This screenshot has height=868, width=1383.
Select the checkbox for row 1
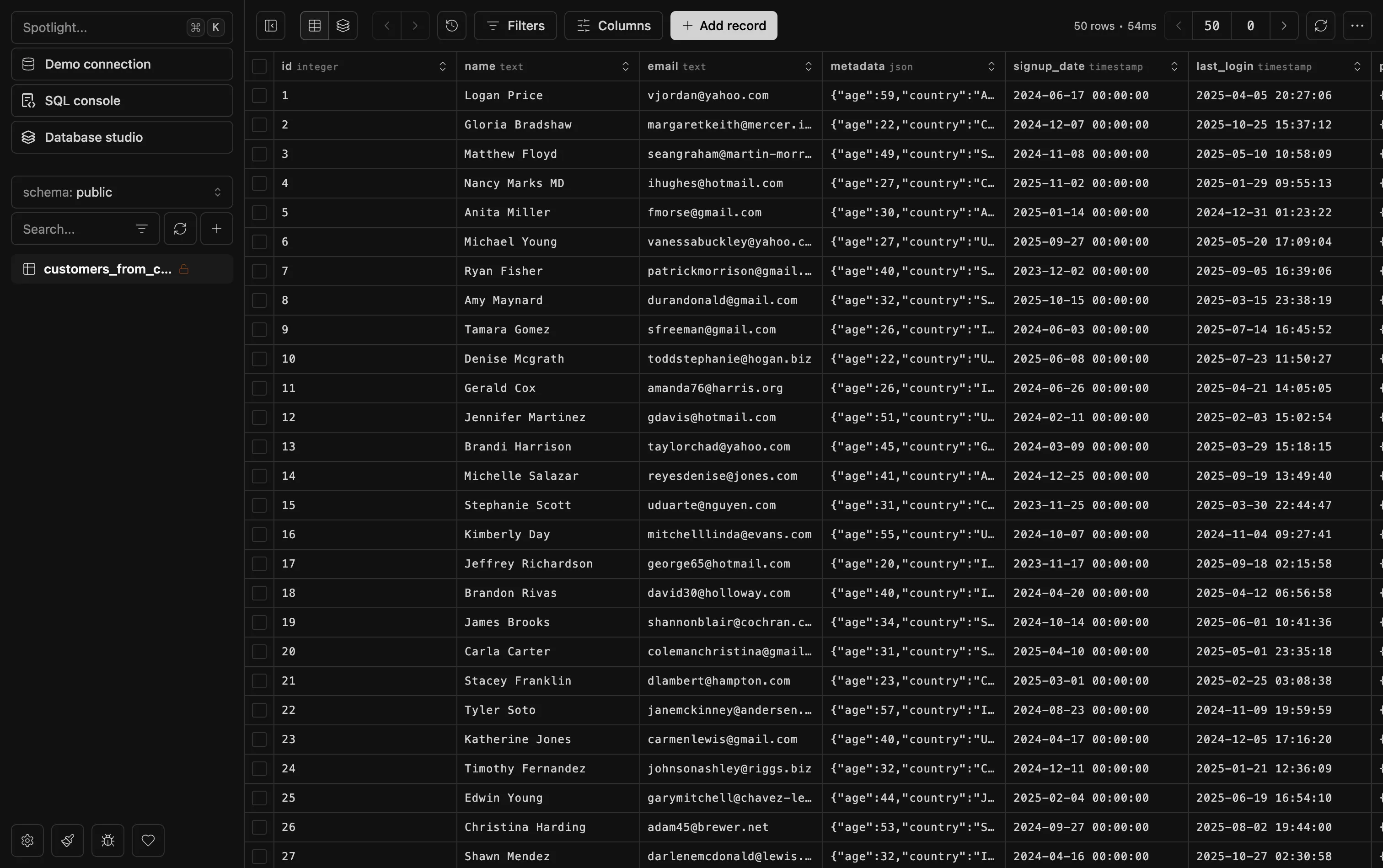[x=259, y=95]
